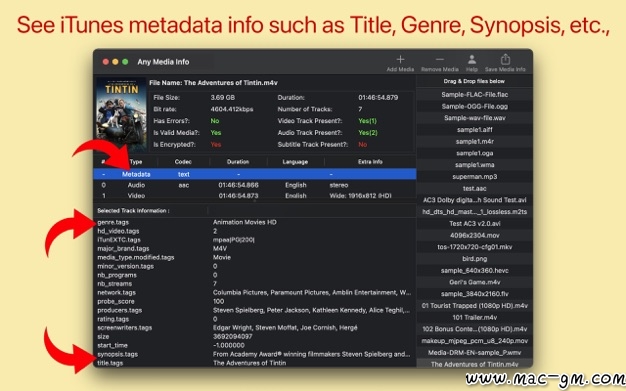Image resolution: width=626 pixels, height=391 pixels.
Task: Select 01 Tourist Trapped (1080p HD).m4v
Action: click(x=474, y=306)
